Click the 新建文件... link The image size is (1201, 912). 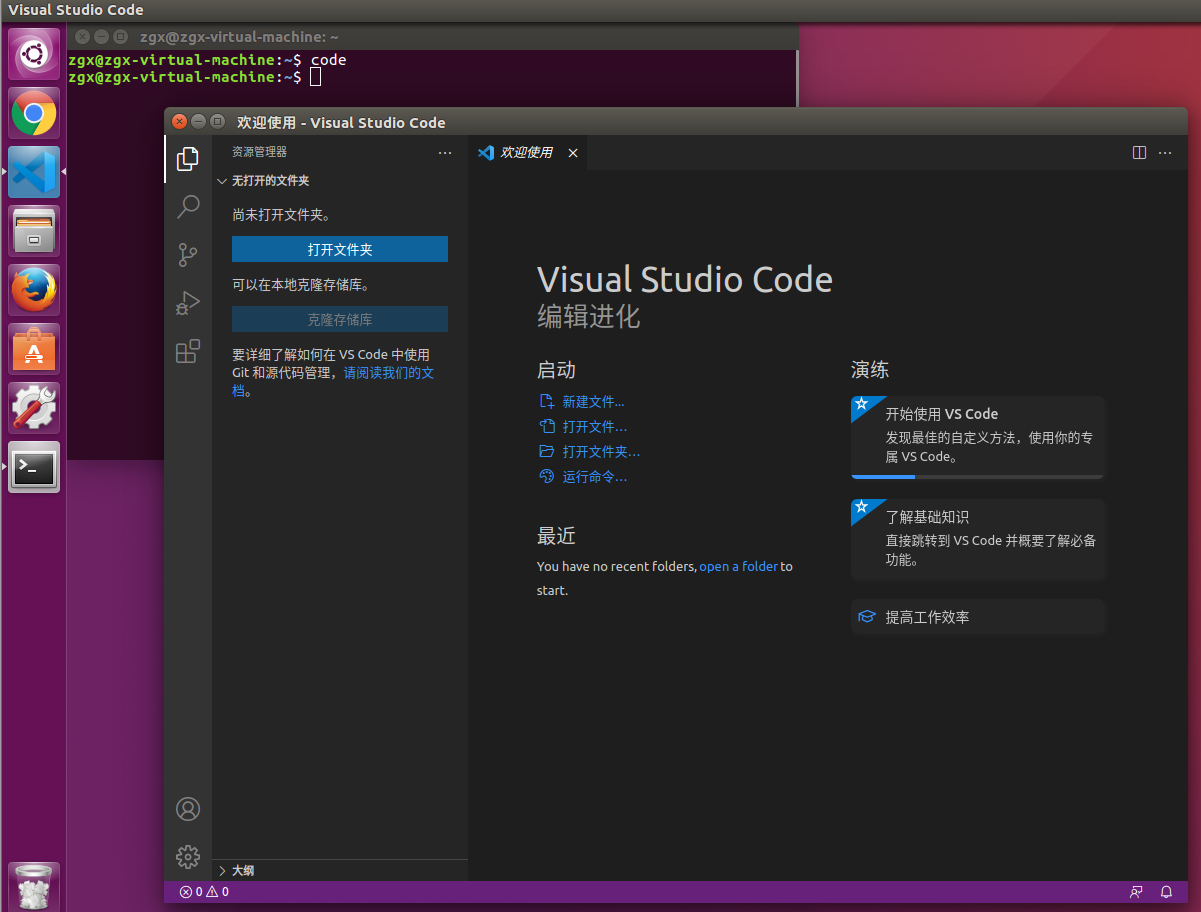593,402
